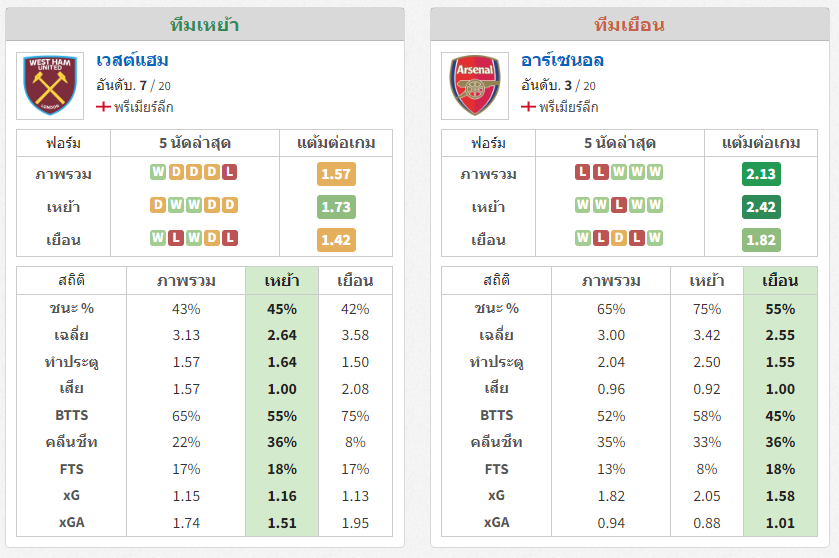
Task: Select the ภาพรวม column header in West Ham stats
Action: click(x=186, y=281)
